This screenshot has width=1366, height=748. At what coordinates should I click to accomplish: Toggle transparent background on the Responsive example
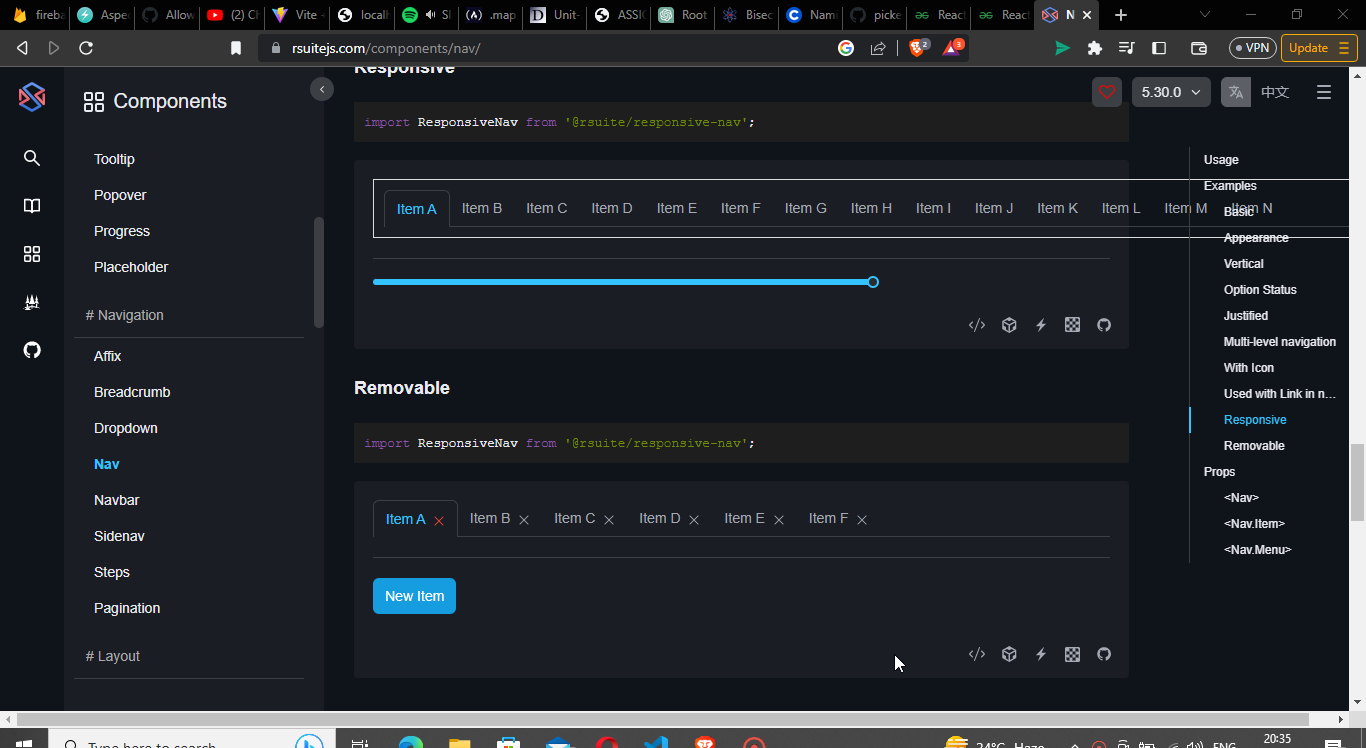coord(1072,325)
